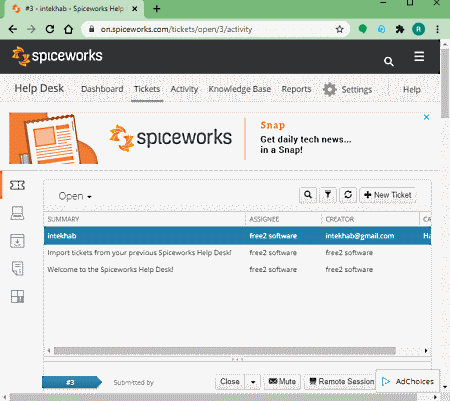Open the green chat extension icon

(363, 29)
